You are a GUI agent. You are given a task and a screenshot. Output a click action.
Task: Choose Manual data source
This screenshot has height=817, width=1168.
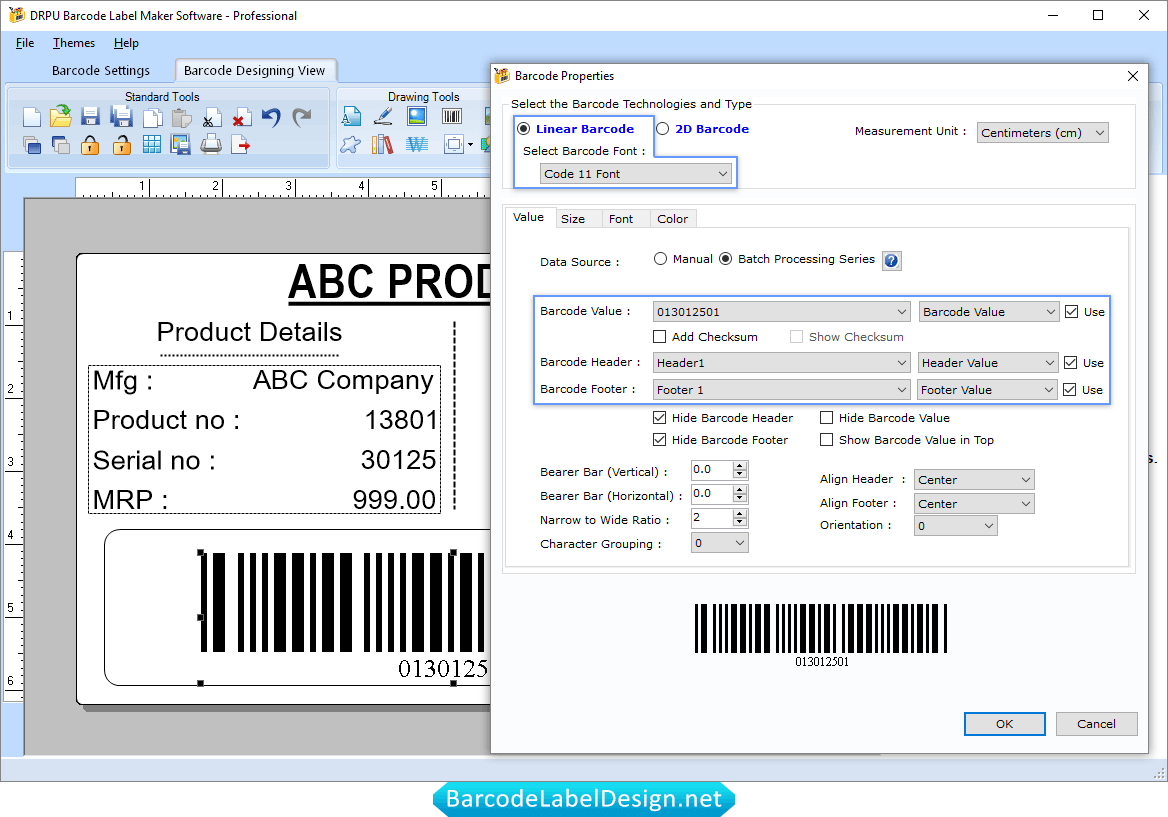pos(660,258)
